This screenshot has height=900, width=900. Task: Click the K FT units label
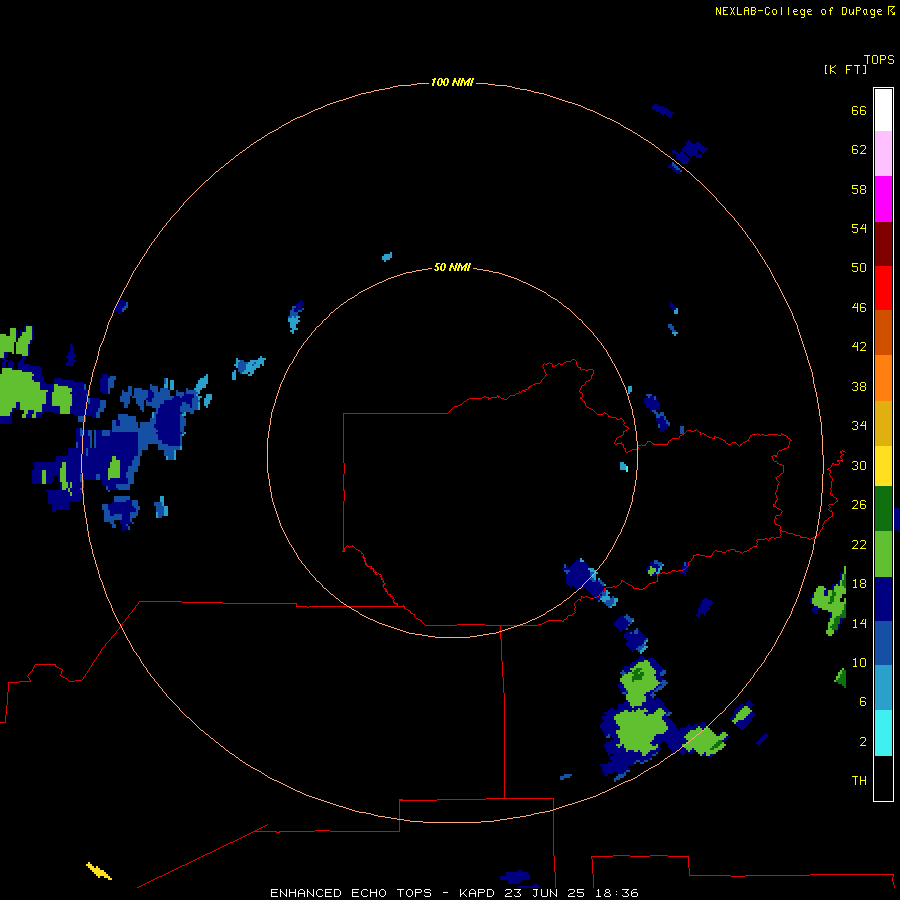pyautogui.click(x=845, y=69)
